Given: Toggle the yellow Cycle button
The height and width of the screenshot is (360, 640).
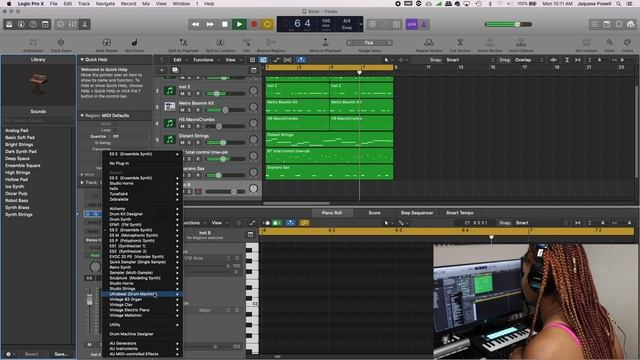Looking at the screenshot, I should 267,24.
